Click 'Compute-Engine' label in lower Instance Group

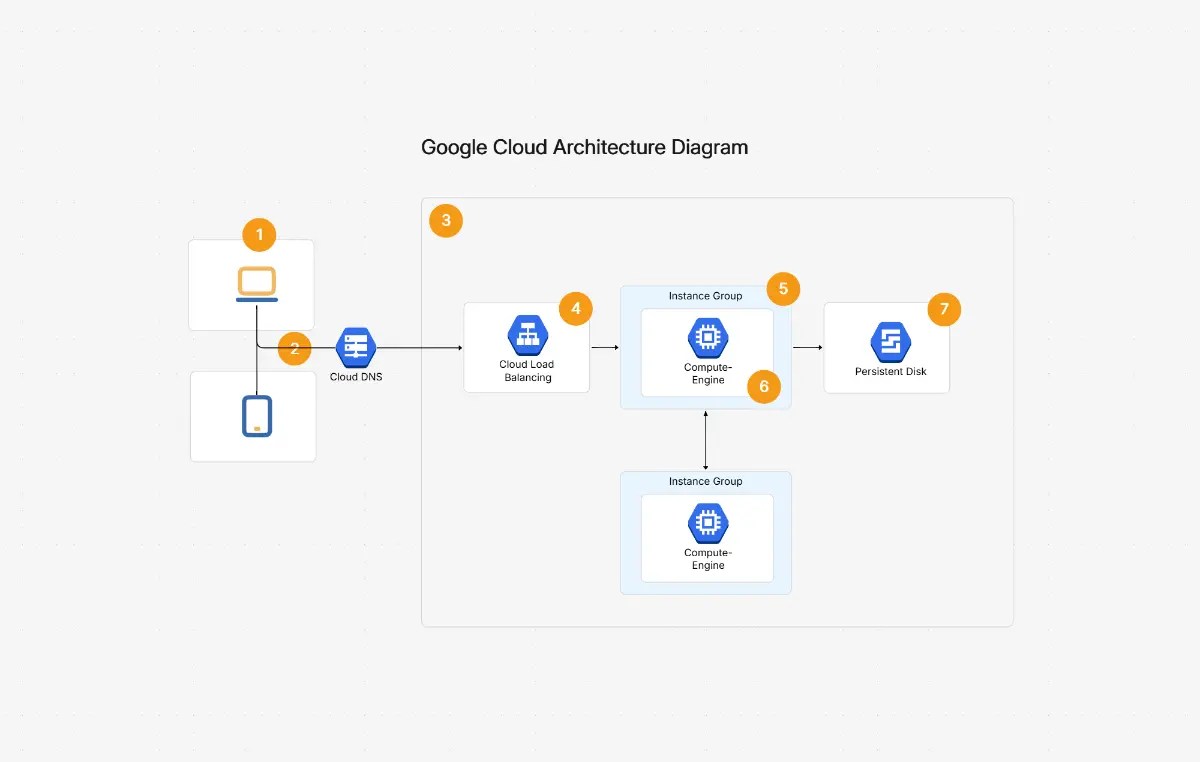tap(708, 559)
